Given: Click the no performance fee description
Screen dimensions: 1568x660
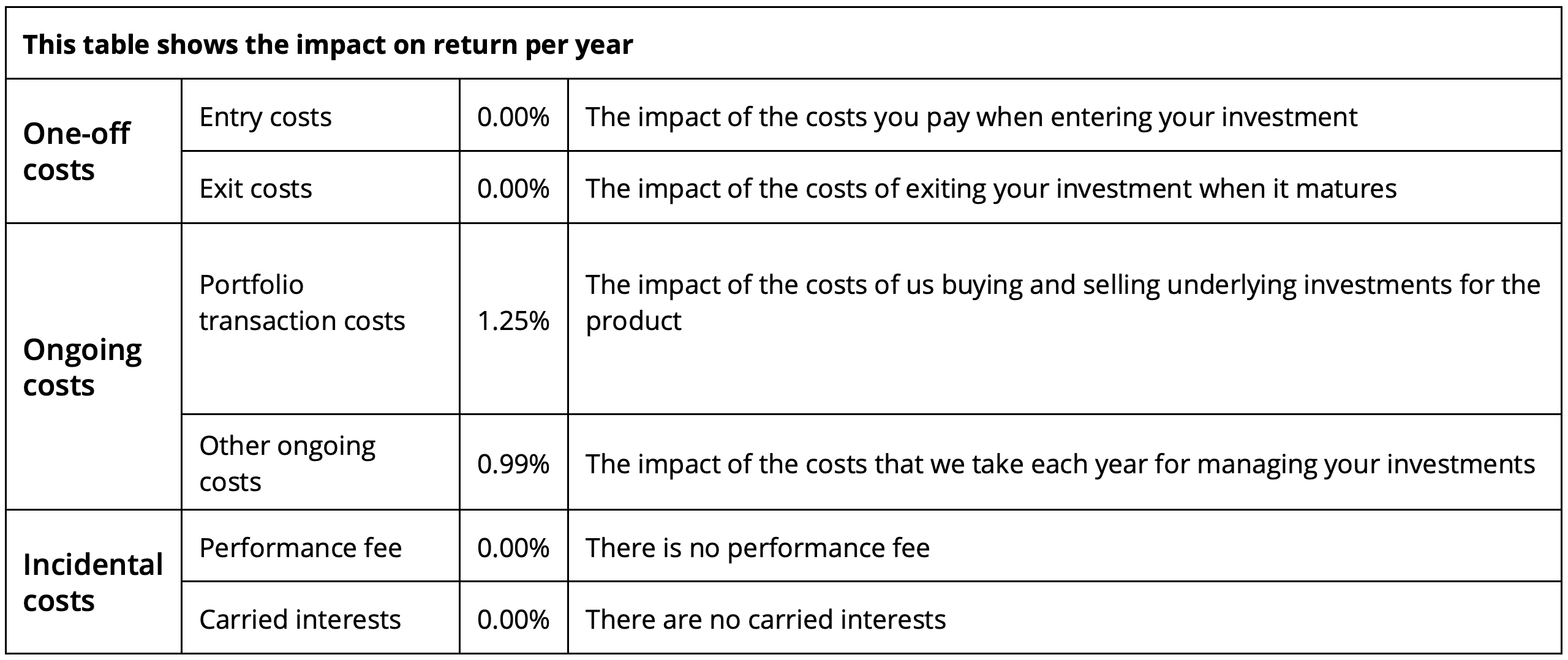Looking at the screenshot, I should pos(758,547).
